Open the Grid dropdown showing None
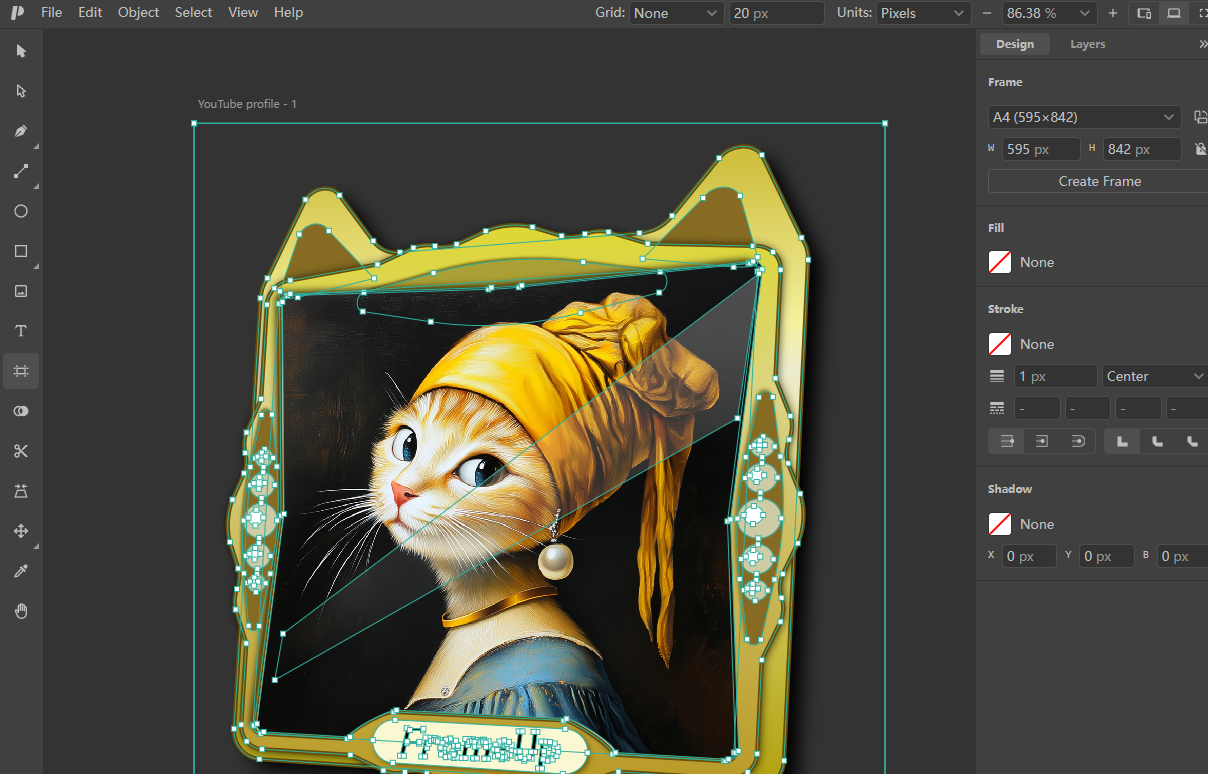 676,13
